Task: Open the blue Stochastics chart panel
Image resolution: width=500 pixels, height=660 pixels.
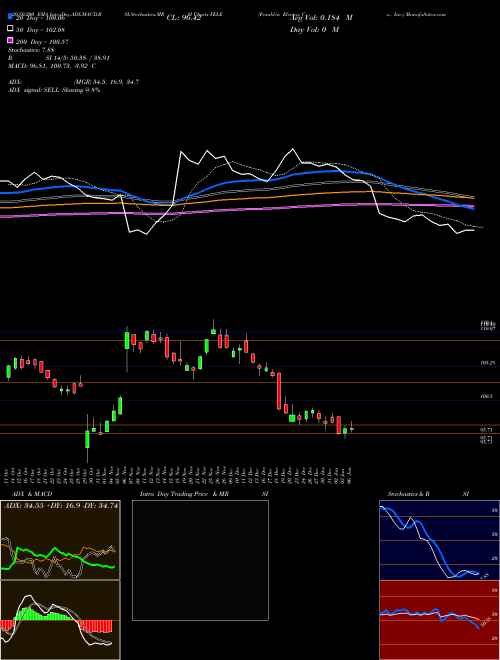Action: tap(439, 540)
